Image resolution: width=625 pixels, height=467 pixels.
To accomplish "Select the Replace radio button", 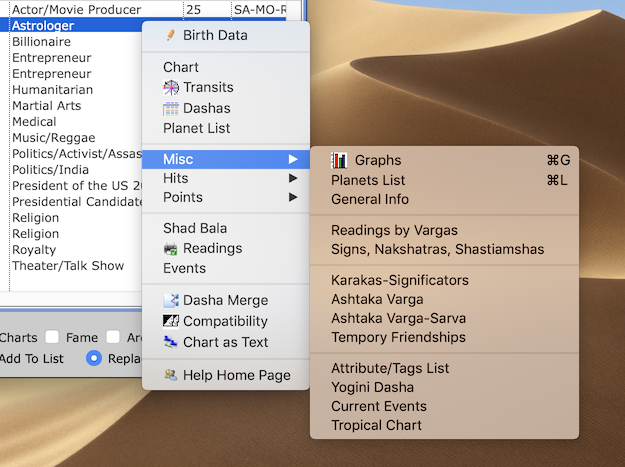I will pyautogui.click(x=94, y=359).
